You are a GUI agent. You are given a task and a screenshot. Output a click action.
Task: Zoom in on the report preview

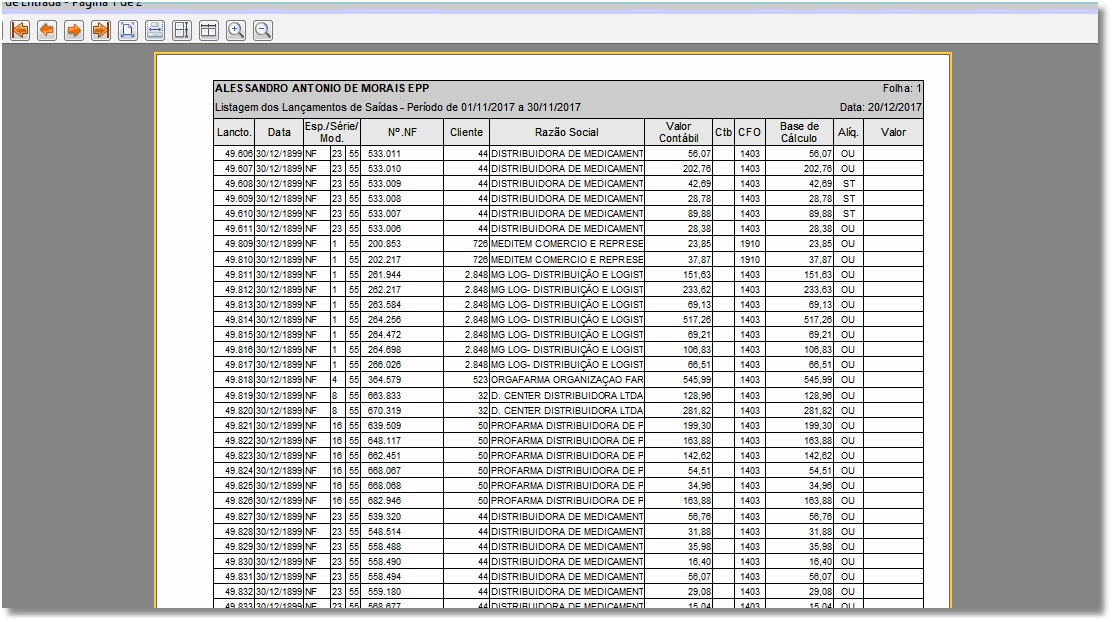click(236, 30)
